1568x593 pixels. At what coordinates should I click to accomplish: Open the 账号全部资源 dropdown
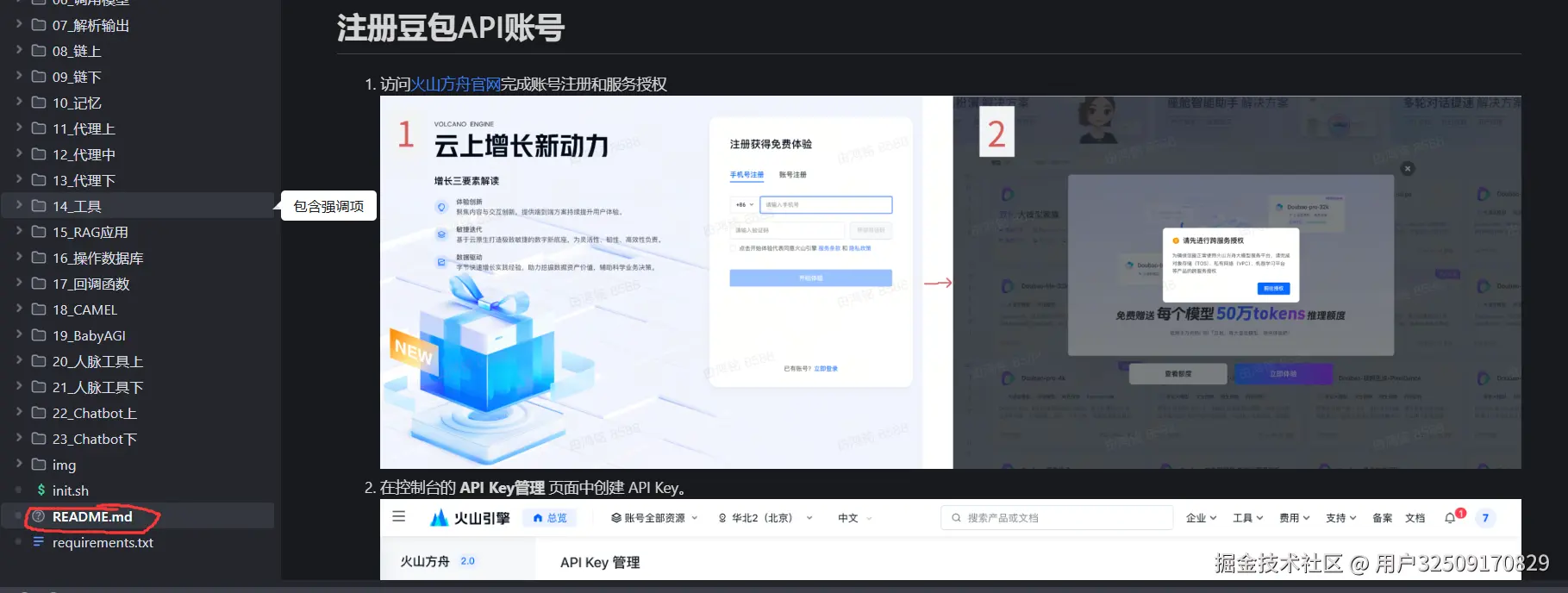tap(654, 518)
